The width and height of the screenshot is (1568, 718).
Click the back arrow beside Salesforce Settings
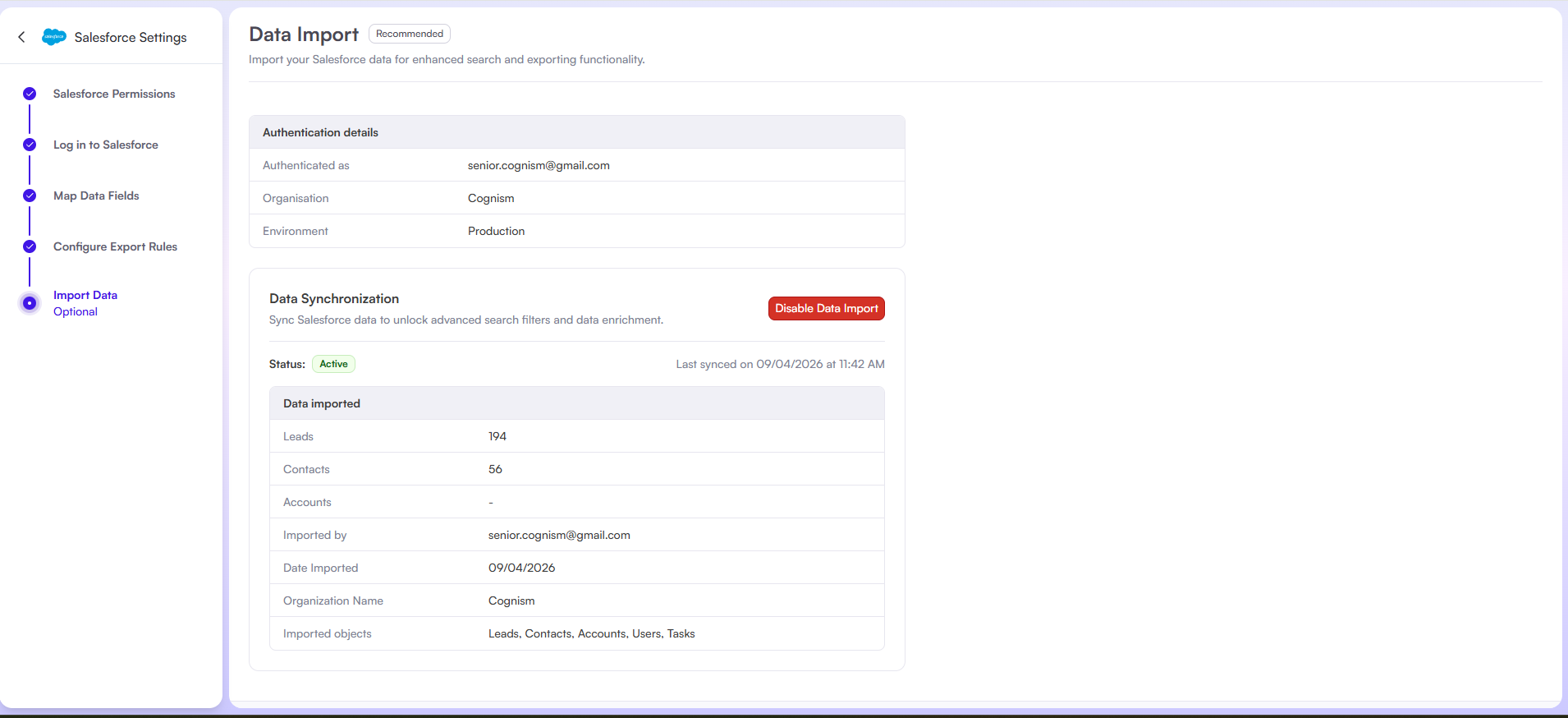click(21, 37)
